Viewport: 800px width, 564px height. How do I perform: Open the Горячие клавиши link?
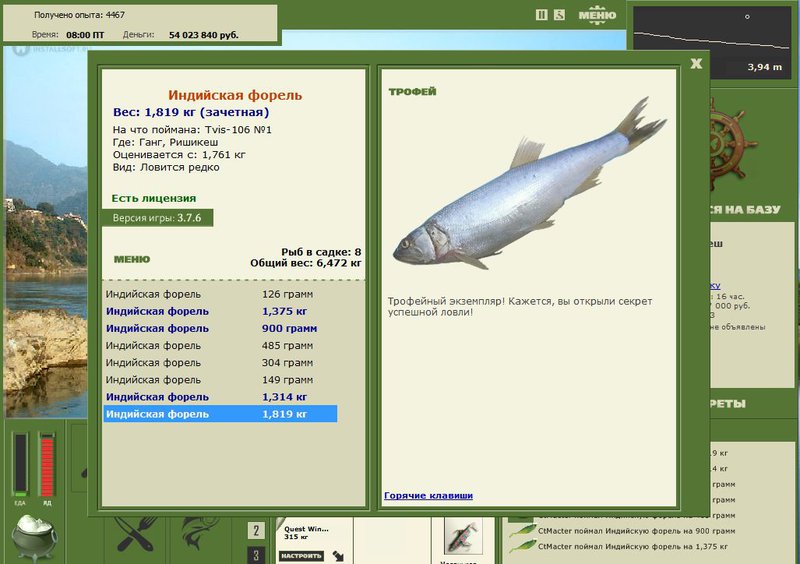428,495
